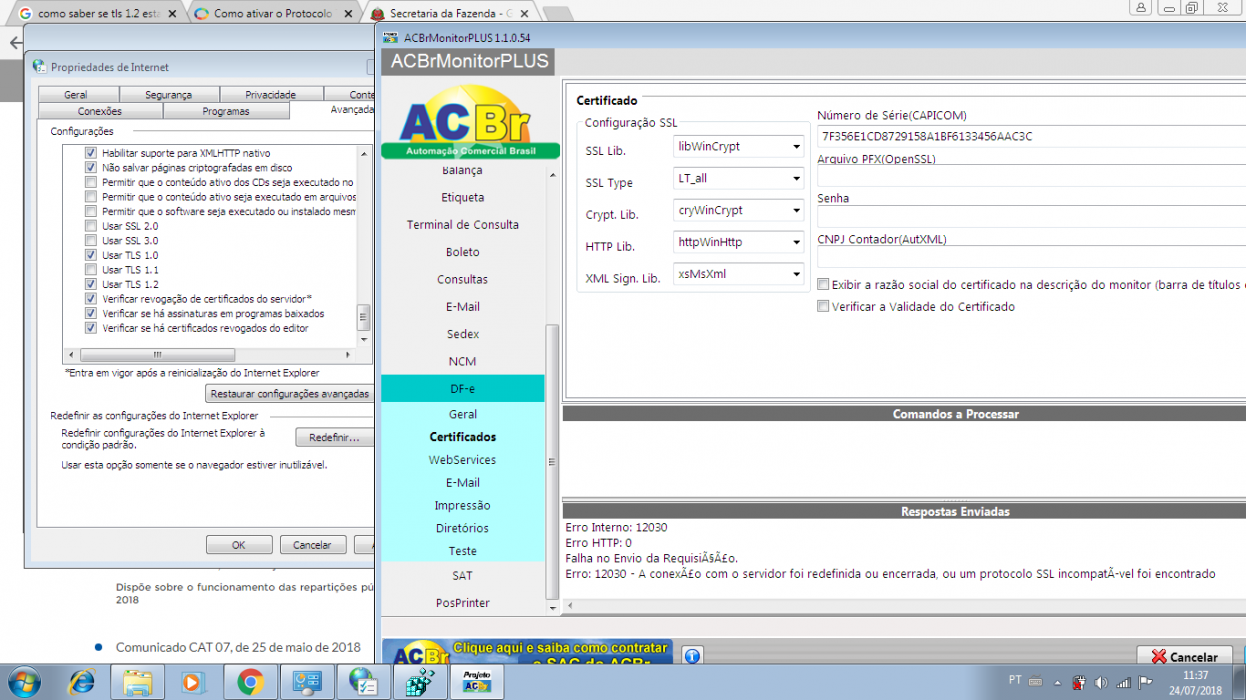1246x700 pixels.
Task: Uncheck the Usar TLS 1.0 option
Action: point(91,255)
